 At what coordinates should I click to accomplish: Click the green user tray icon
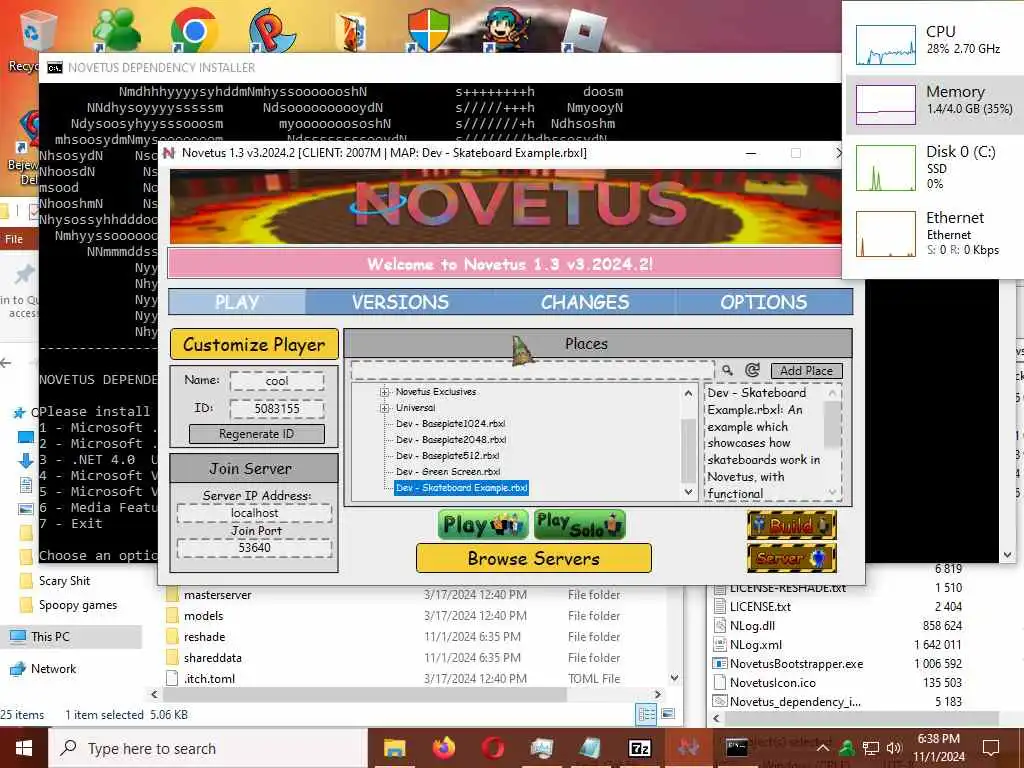click(846, 748)
